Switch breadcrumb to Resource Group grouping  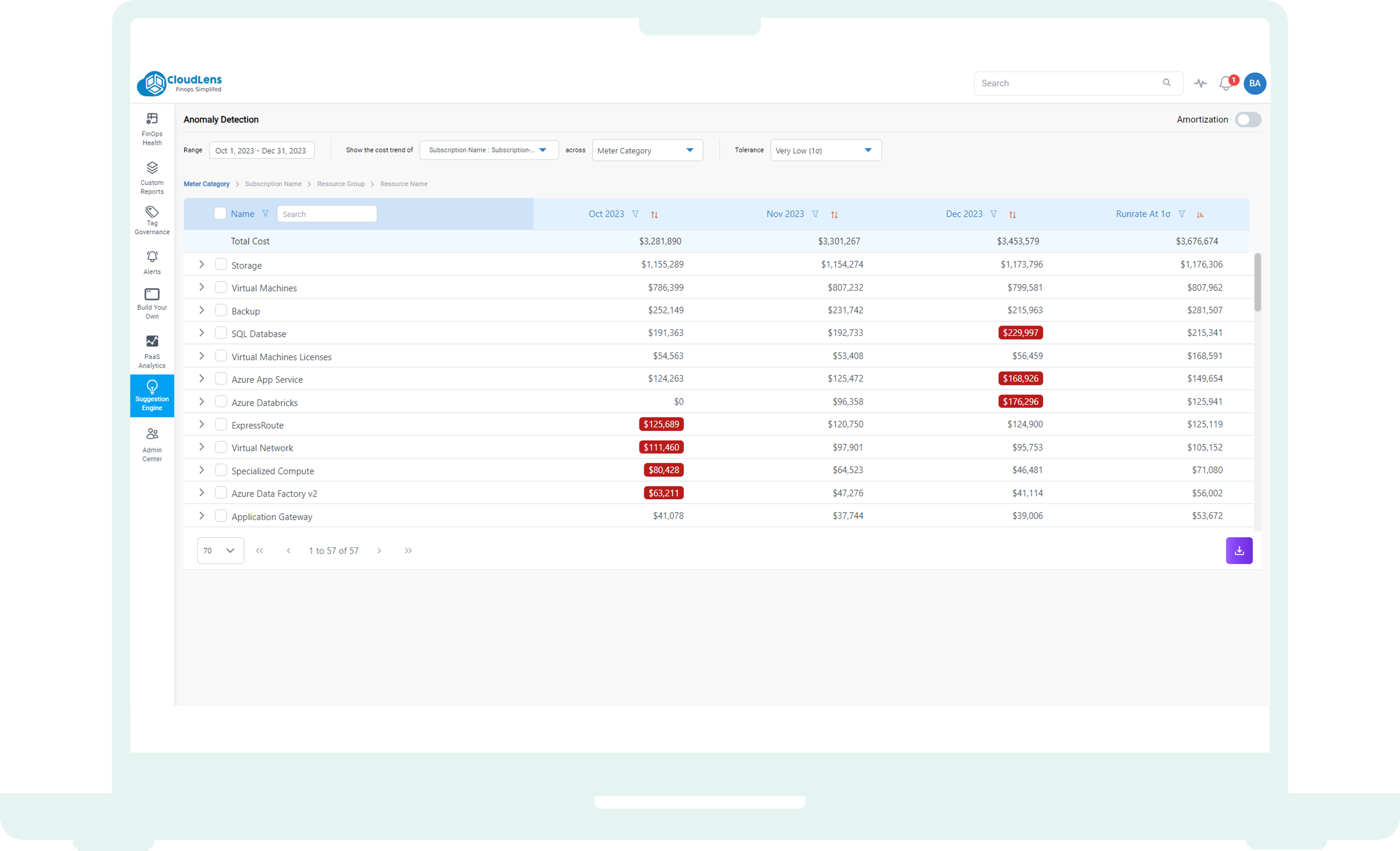point(341,184)
